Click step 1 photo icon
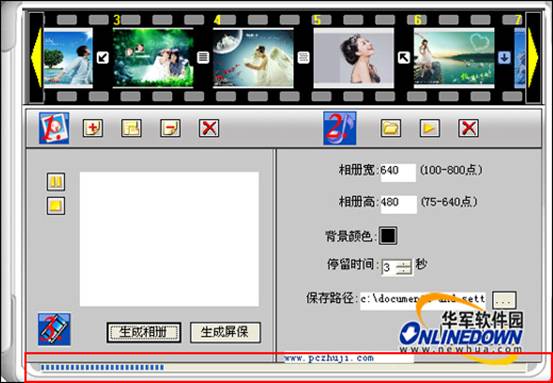 54,128
